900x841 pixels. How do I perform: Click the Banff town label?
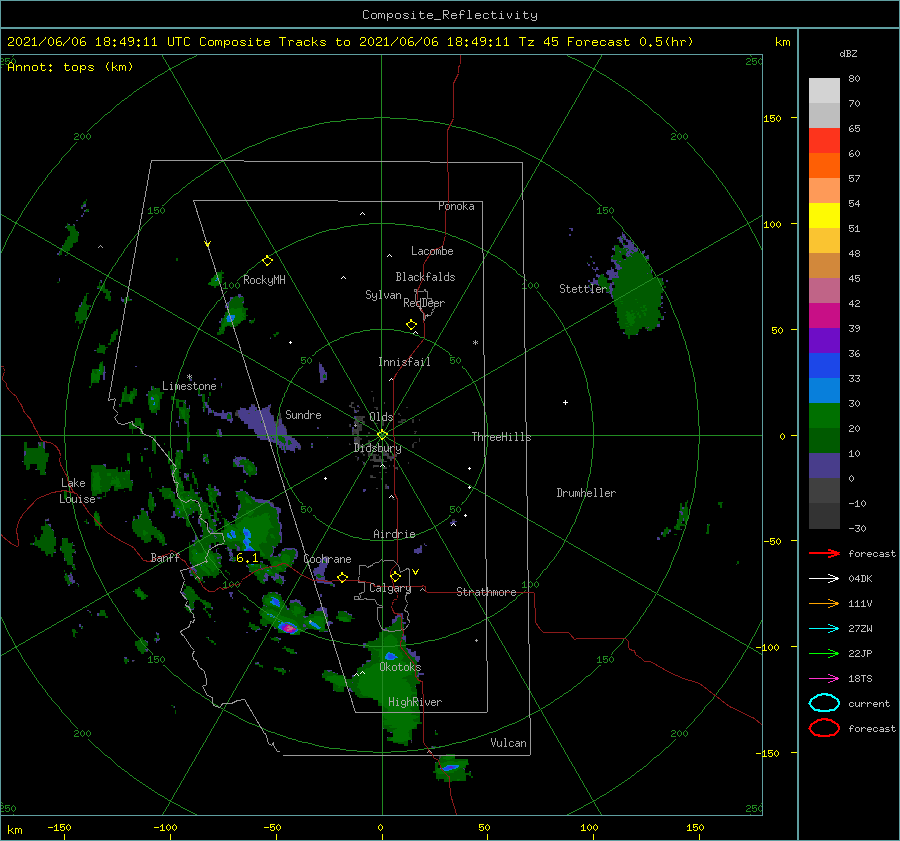(165, 557)
